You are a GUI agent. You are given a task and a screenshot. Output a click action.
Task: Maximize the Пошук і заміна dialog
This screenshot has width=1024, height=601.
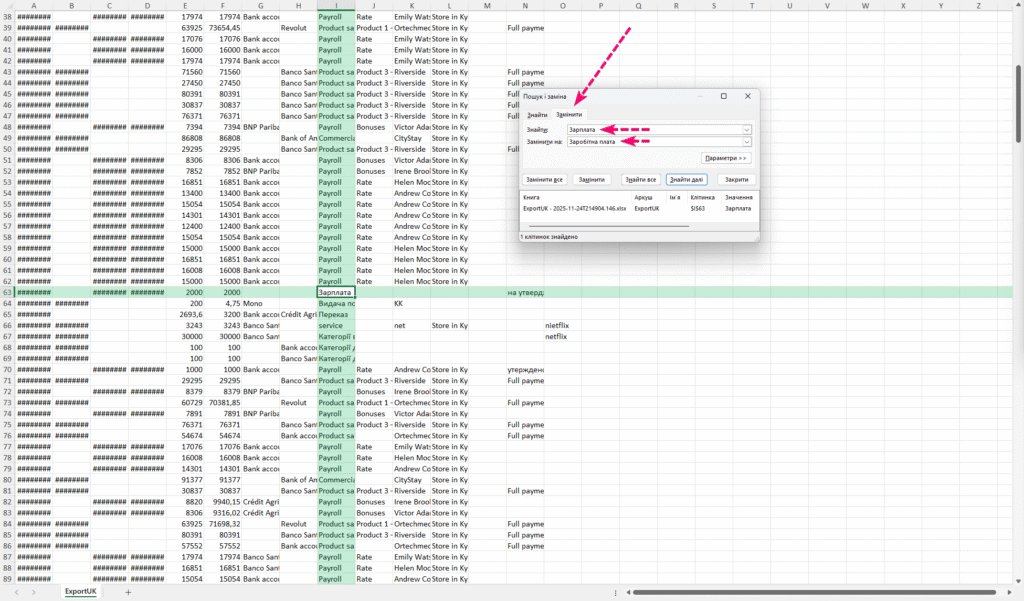pyautogui.click(x=724, y=96)
